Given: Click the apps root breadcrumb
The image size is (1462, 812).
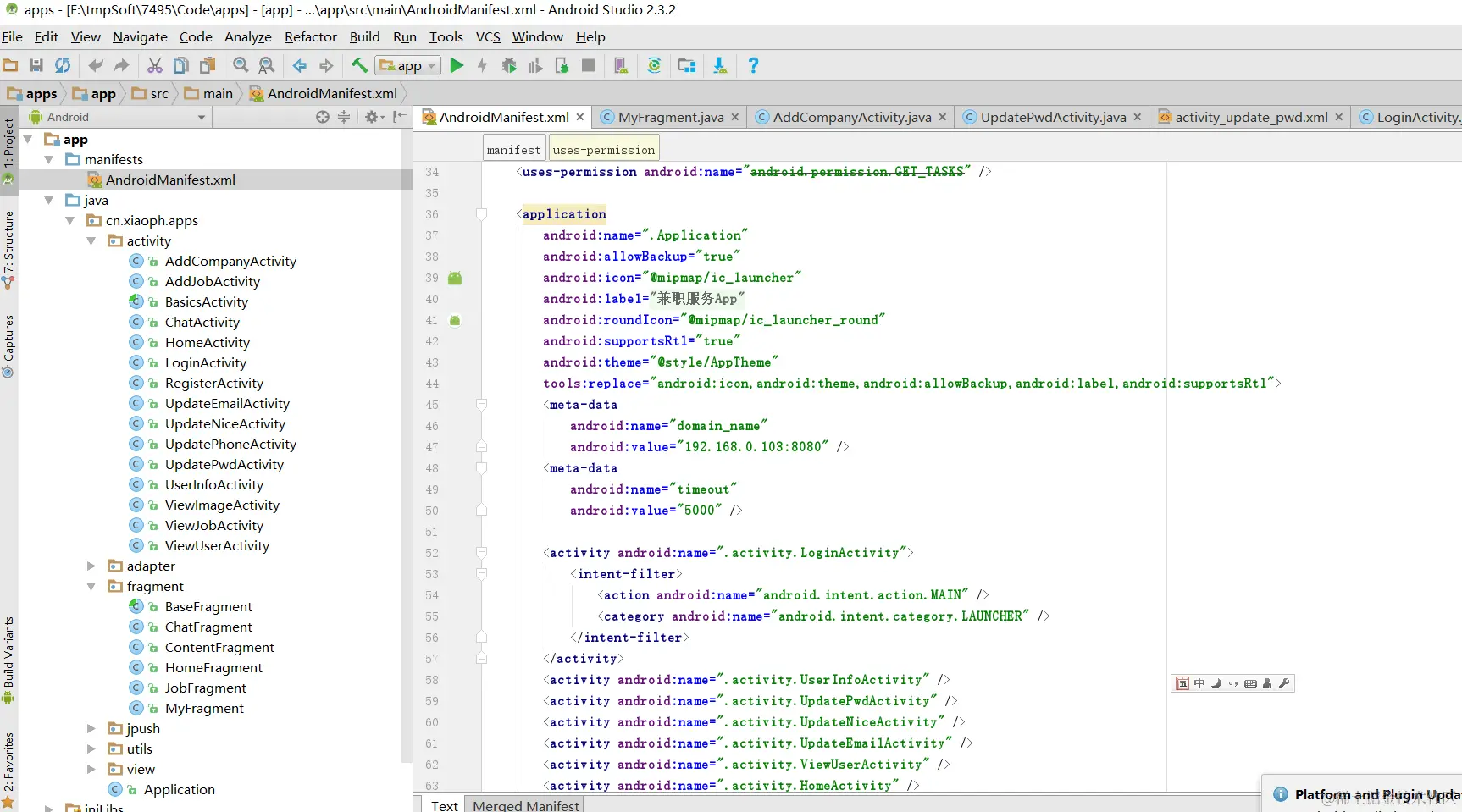Looking at the screenshot, I should [x=32, y=93].
